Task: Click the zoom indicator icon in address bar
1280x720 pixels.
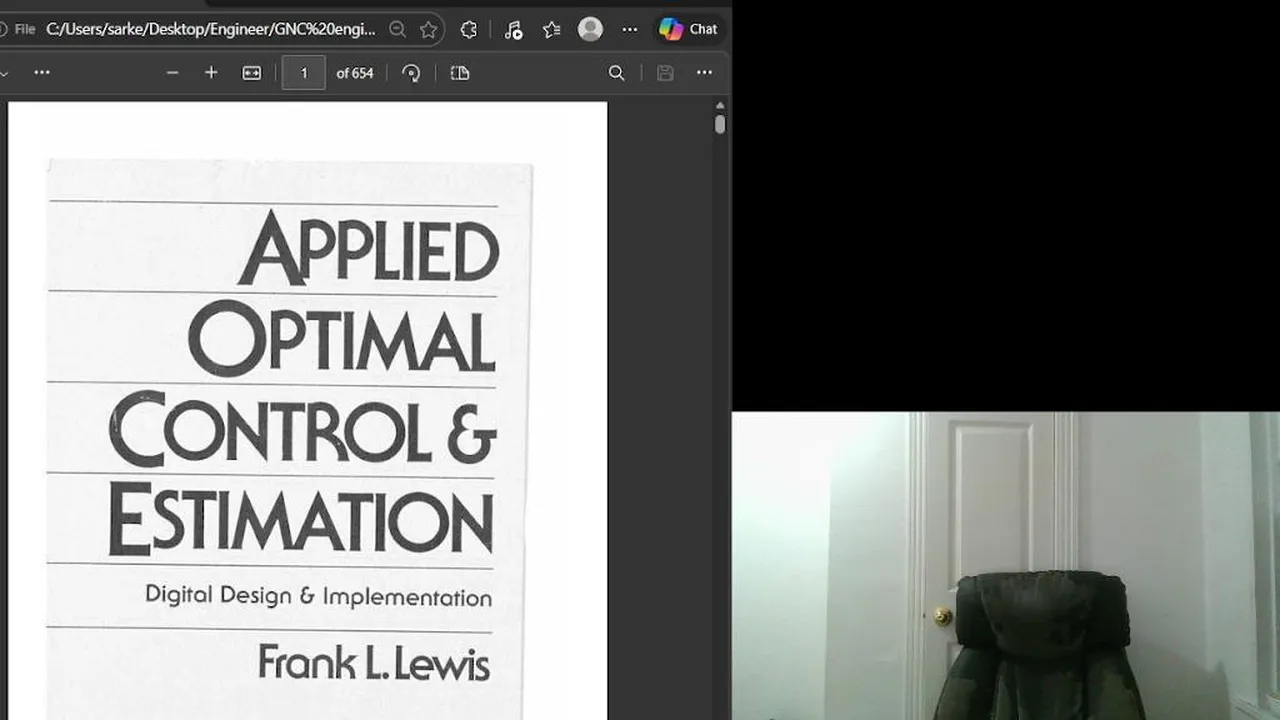Action: (397, 29)
